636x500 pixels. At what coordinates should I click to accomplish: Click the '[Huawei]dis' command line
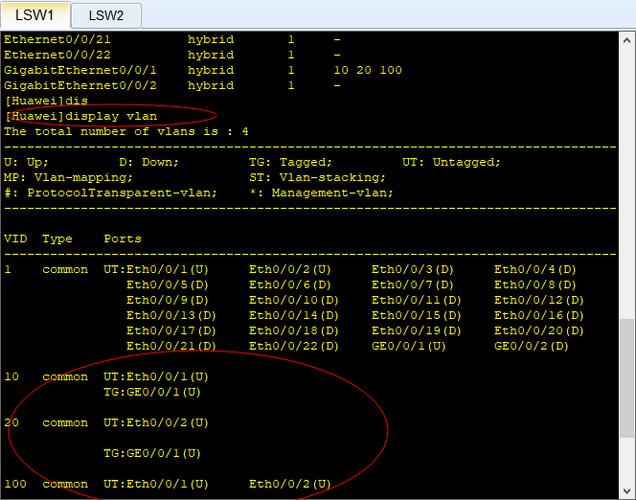click(46, 101)
